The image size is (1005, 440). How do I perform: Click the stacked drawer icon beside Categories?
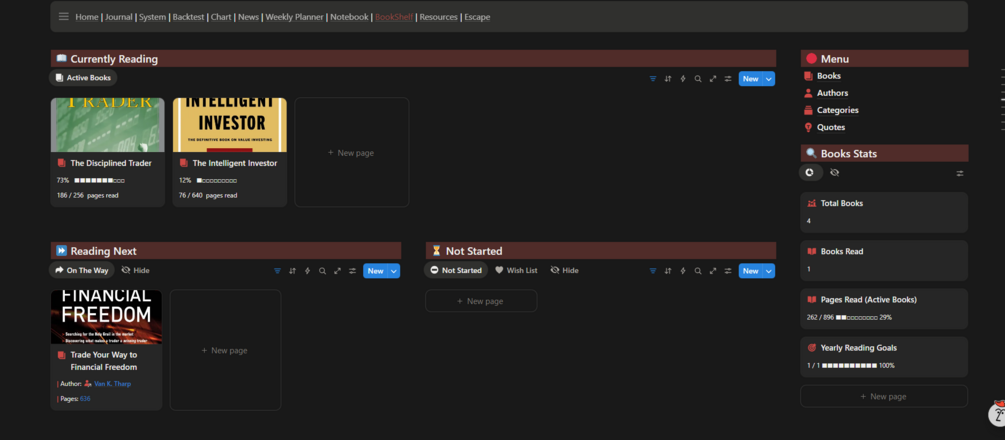[808, 110]
